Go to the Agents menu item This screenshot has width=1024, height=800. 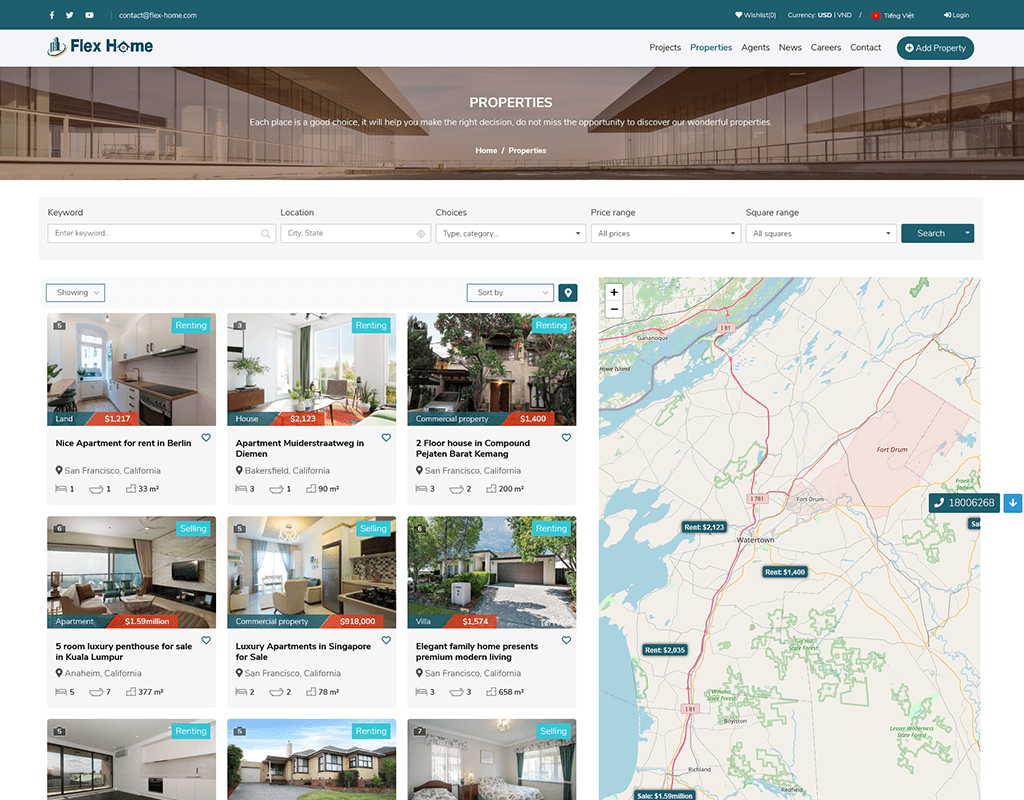tap(755, 48)
